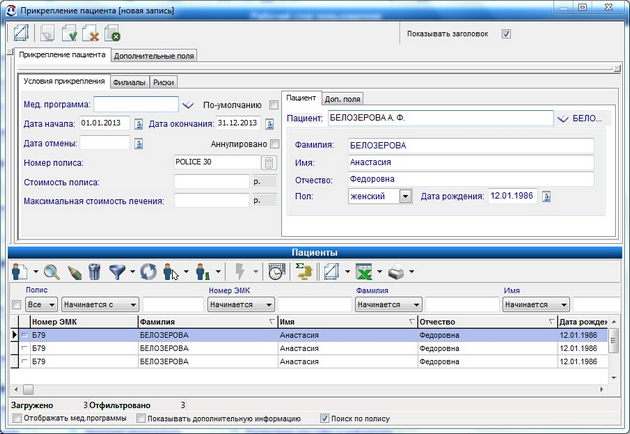Click the funnel filter icon
Screen dimensions: 630x434
tap(117, 272)
